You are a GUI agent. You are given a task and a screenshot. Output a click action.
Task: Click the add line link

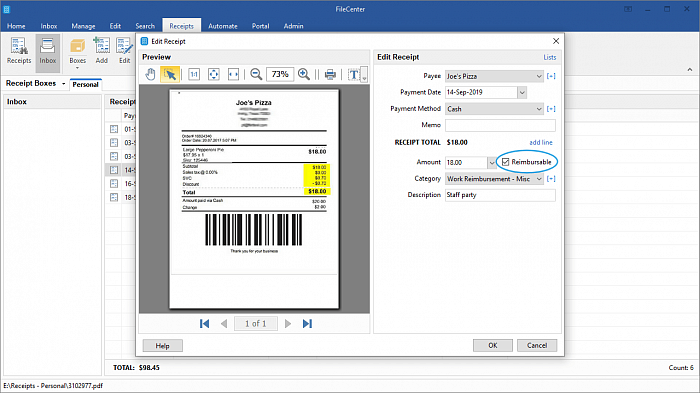coord(541,142)
